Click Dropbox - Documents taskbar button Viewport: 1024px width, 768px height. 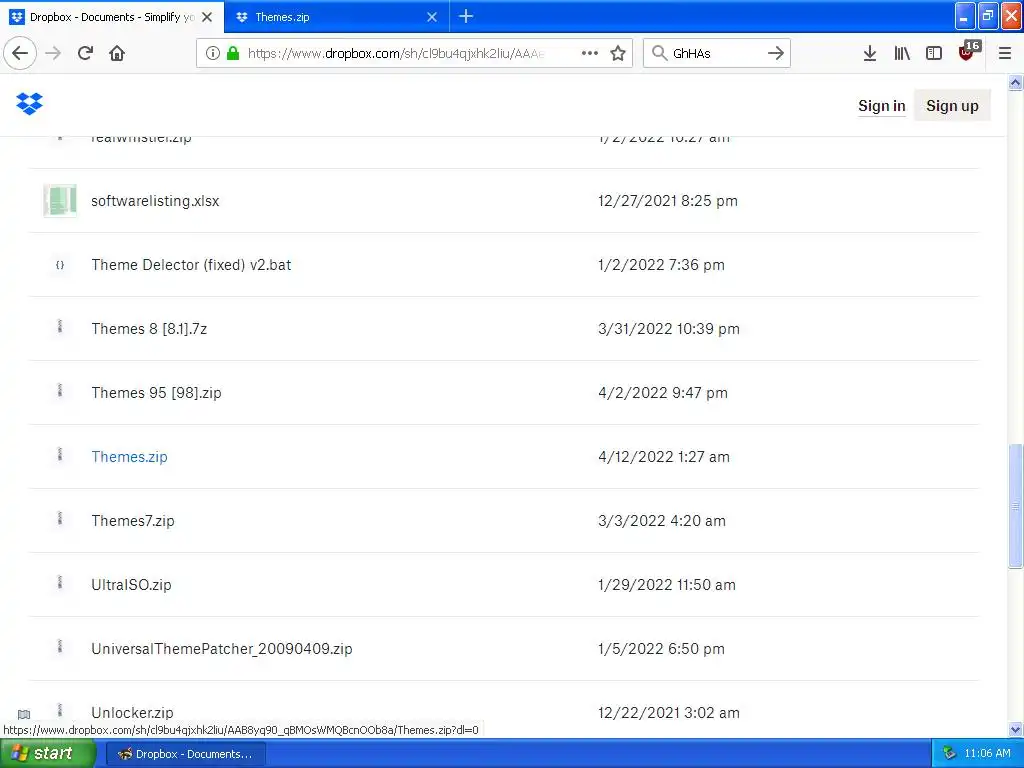(185, 754)
